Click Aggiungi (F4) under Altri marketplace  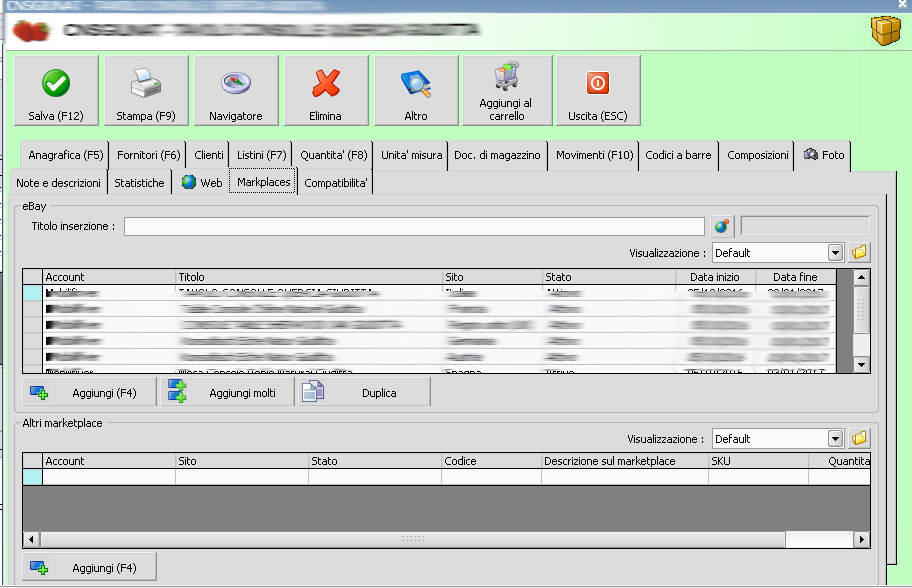[90, 568]
